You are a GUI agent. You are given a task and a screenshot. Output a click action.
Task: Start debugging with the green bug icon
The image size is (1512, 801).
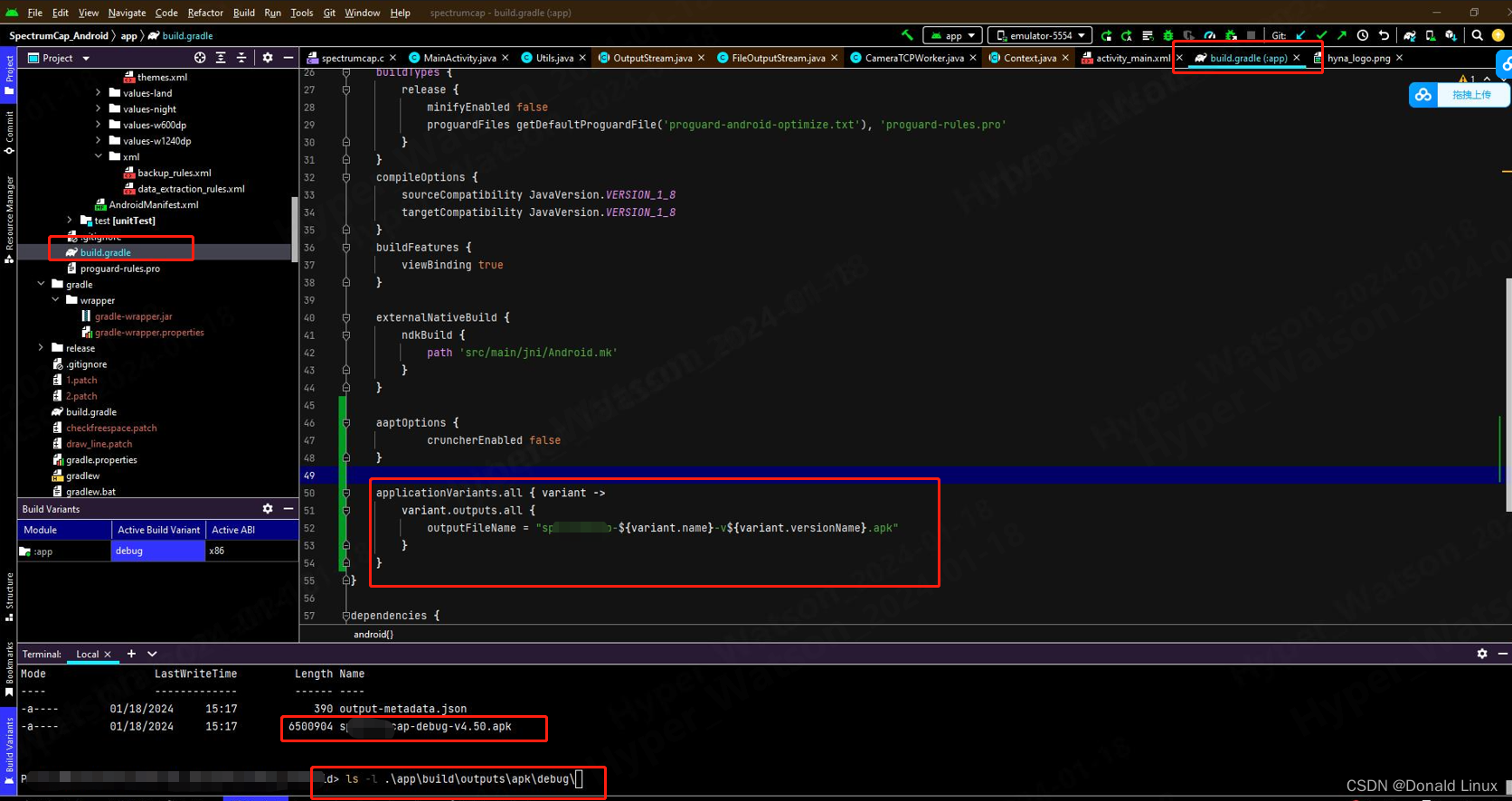(x=1167, y=35)
